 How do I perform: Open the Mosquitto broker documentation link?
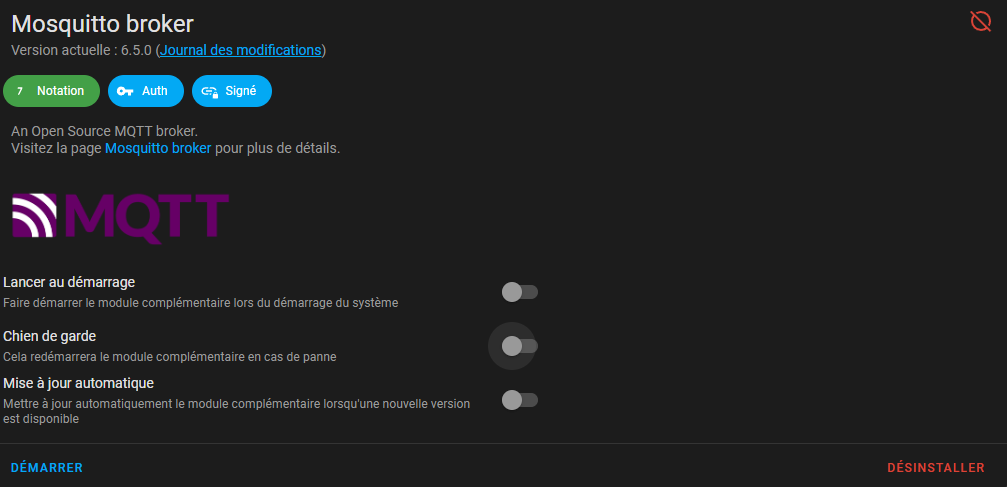tap(158, 148)
